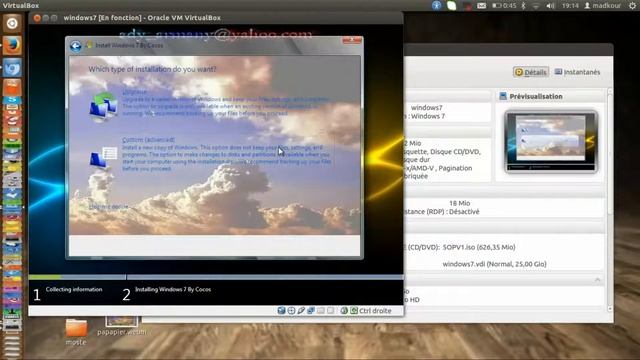
Task: Open the moste folder on desktop
Action: point(76,333)
